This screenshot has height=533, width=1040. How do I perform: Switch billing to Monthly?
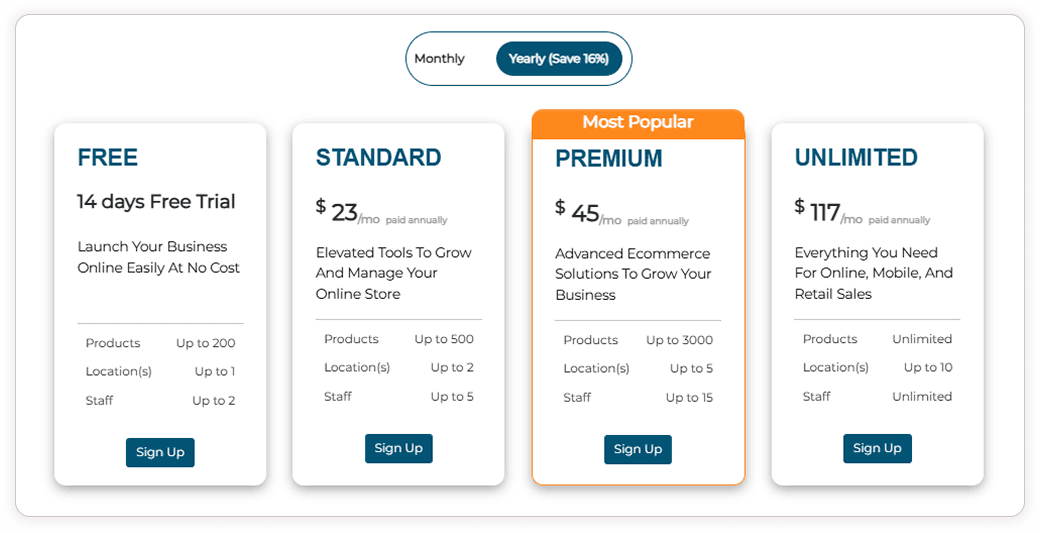[x=440, y=59]
